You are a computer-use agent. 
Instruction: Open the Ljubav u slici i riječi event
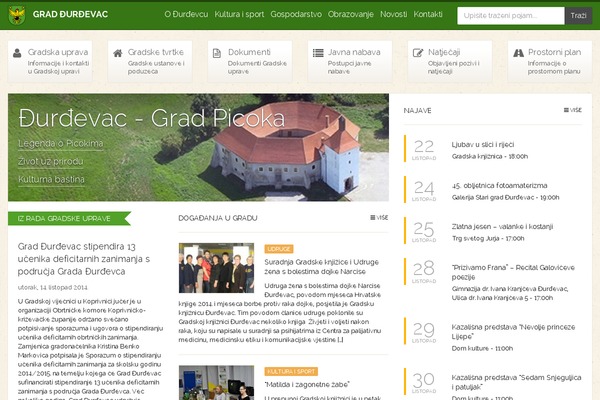(483, 145)
